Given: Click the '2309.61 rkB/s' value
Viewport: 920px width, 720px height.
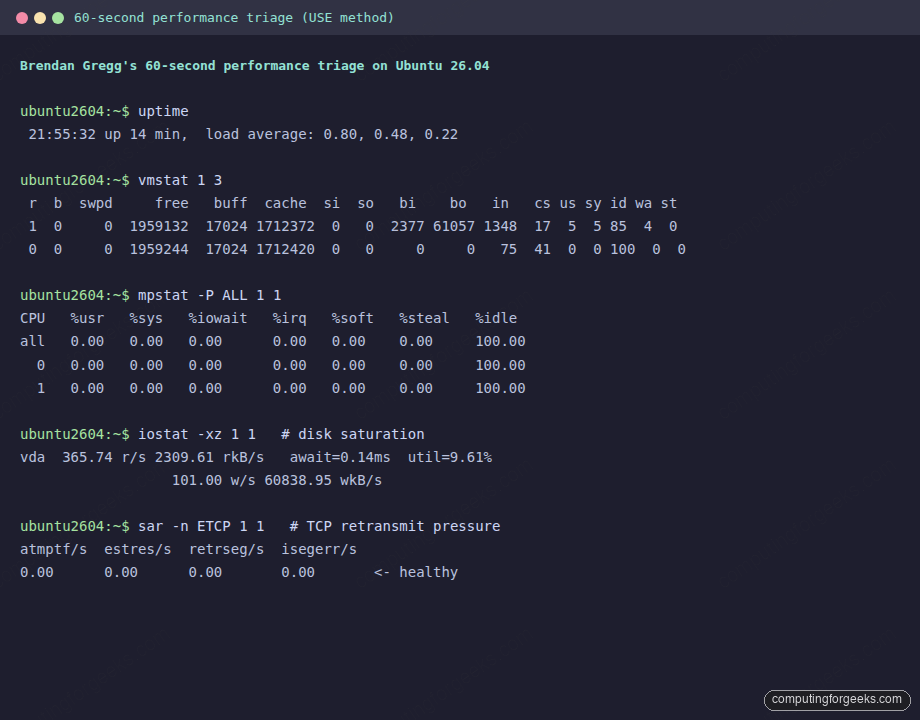Looking at the screenshot, I should point(209,457).
